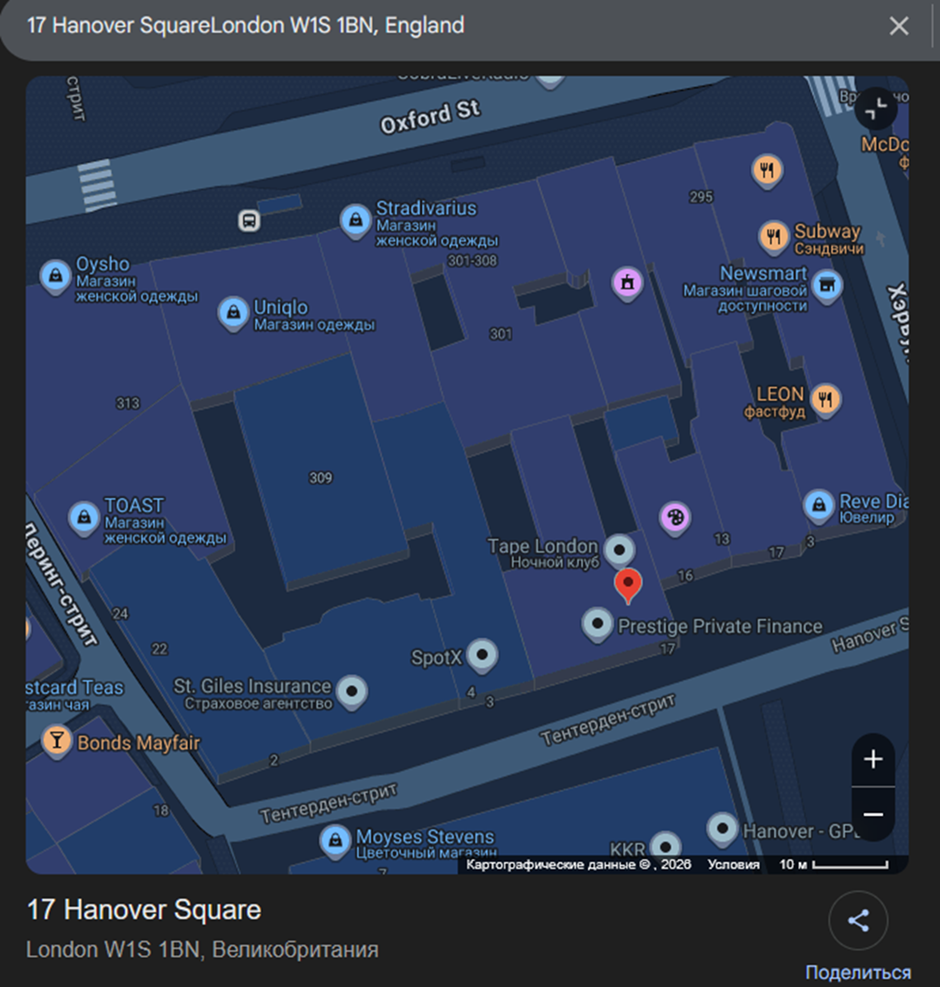The width and height of the screenshot is (940, 987).
Task: Open the Moyses Stevens flower shop pin
Action: (336, 840)
